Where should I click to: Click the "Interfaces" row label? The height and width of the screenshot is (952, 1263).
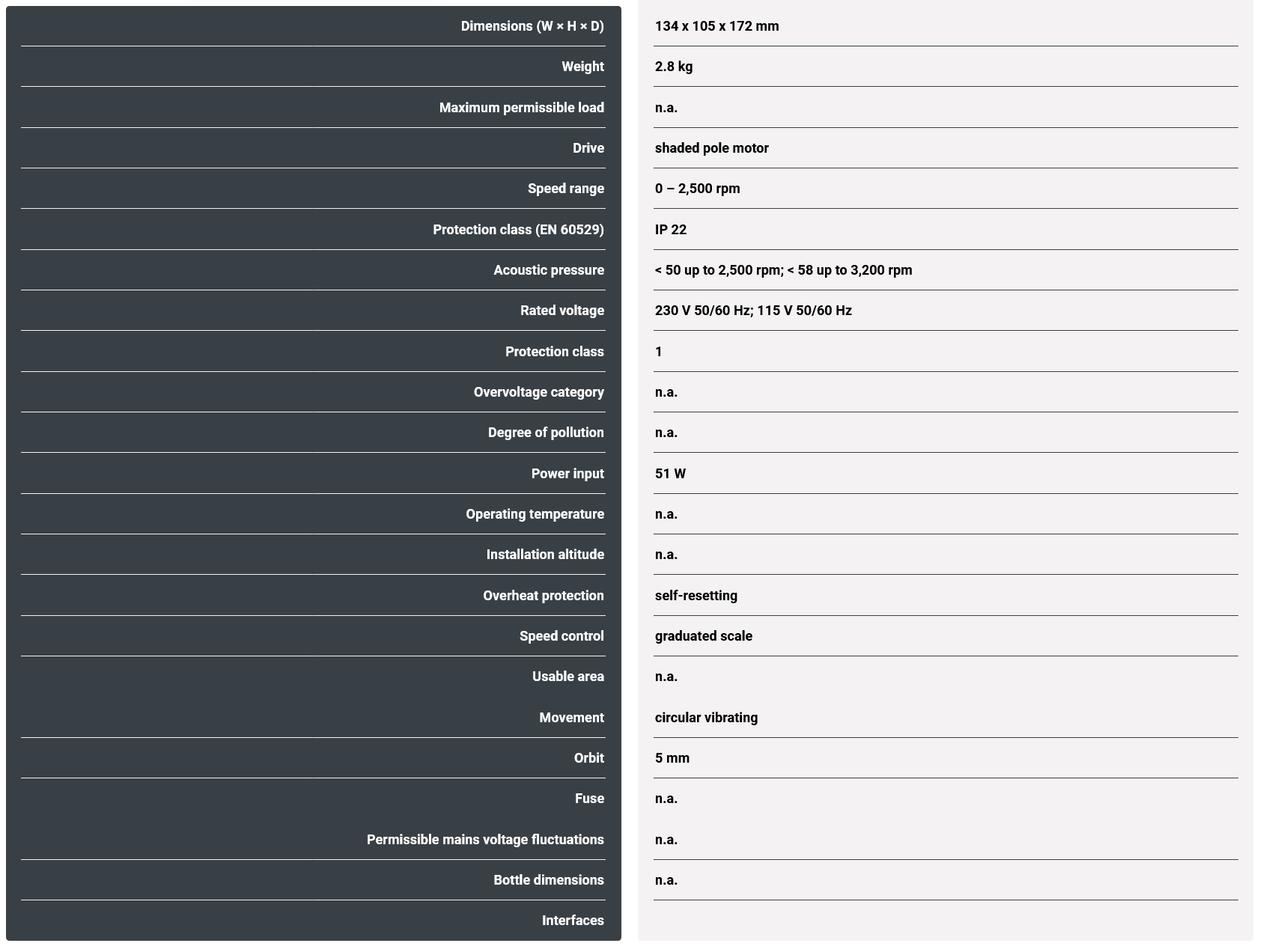tap(573, 921)
